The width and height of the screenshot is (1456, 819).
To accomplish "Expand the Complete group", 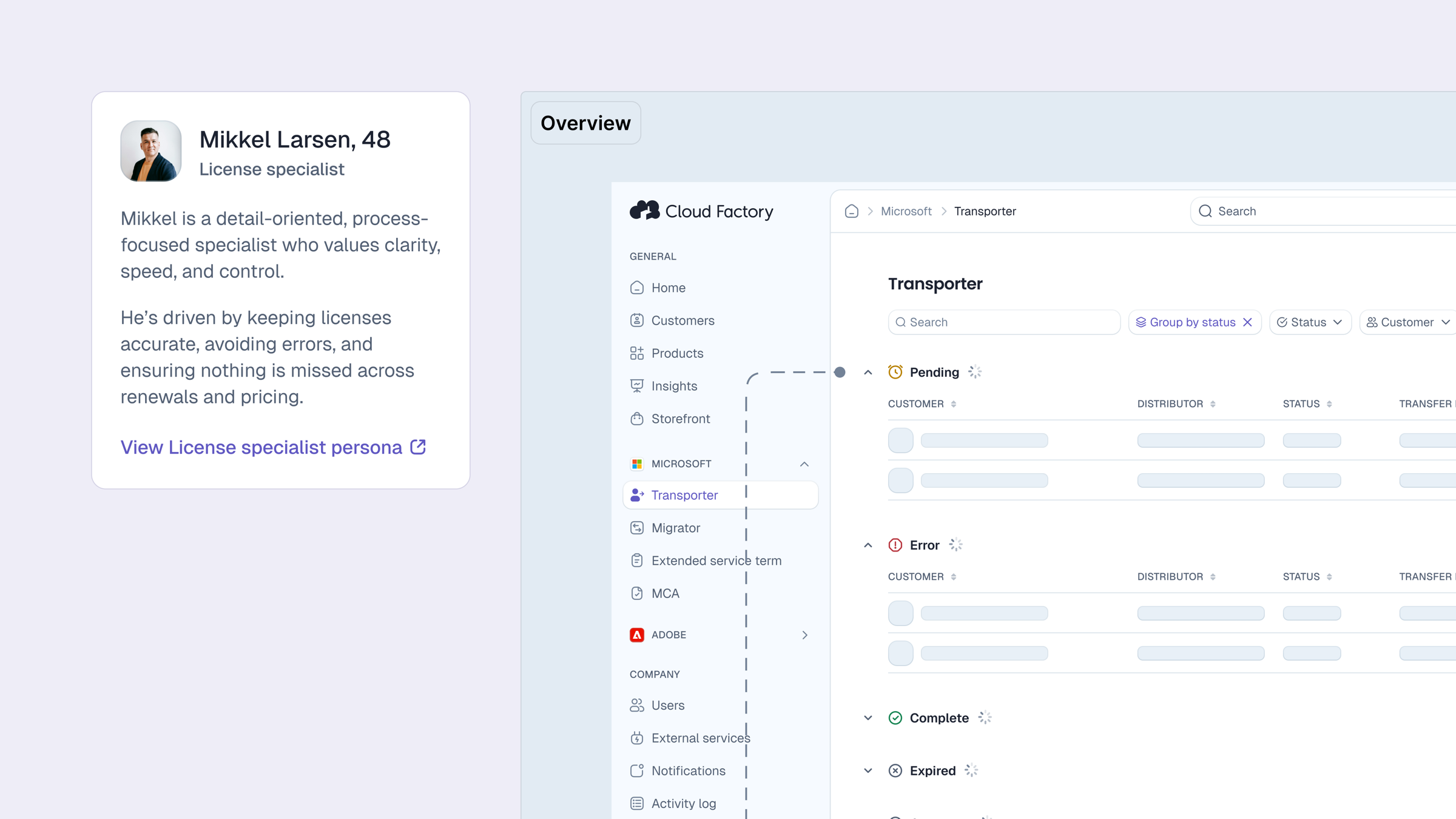I will click(868, 718).
